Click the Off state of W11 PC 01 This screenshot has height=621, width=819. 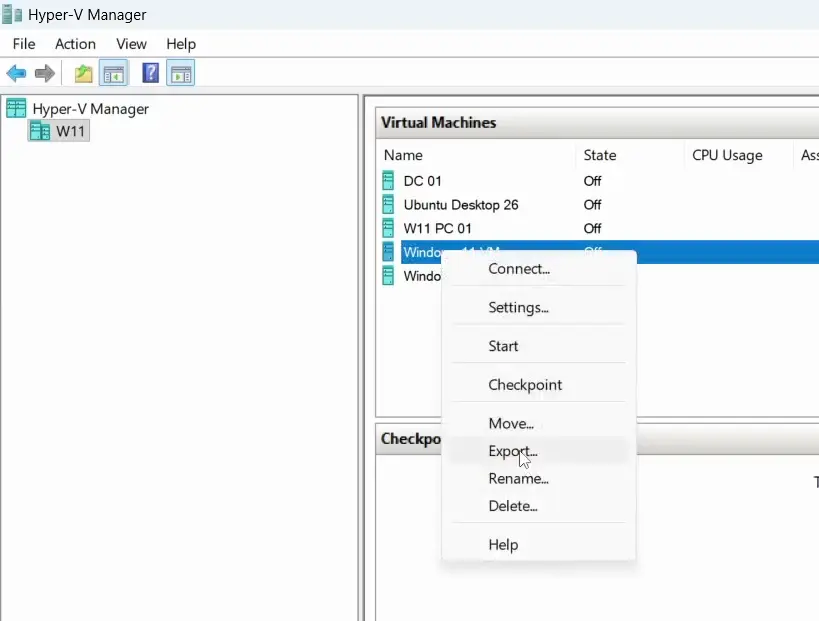pyautogui.click(x=592, y=228)
